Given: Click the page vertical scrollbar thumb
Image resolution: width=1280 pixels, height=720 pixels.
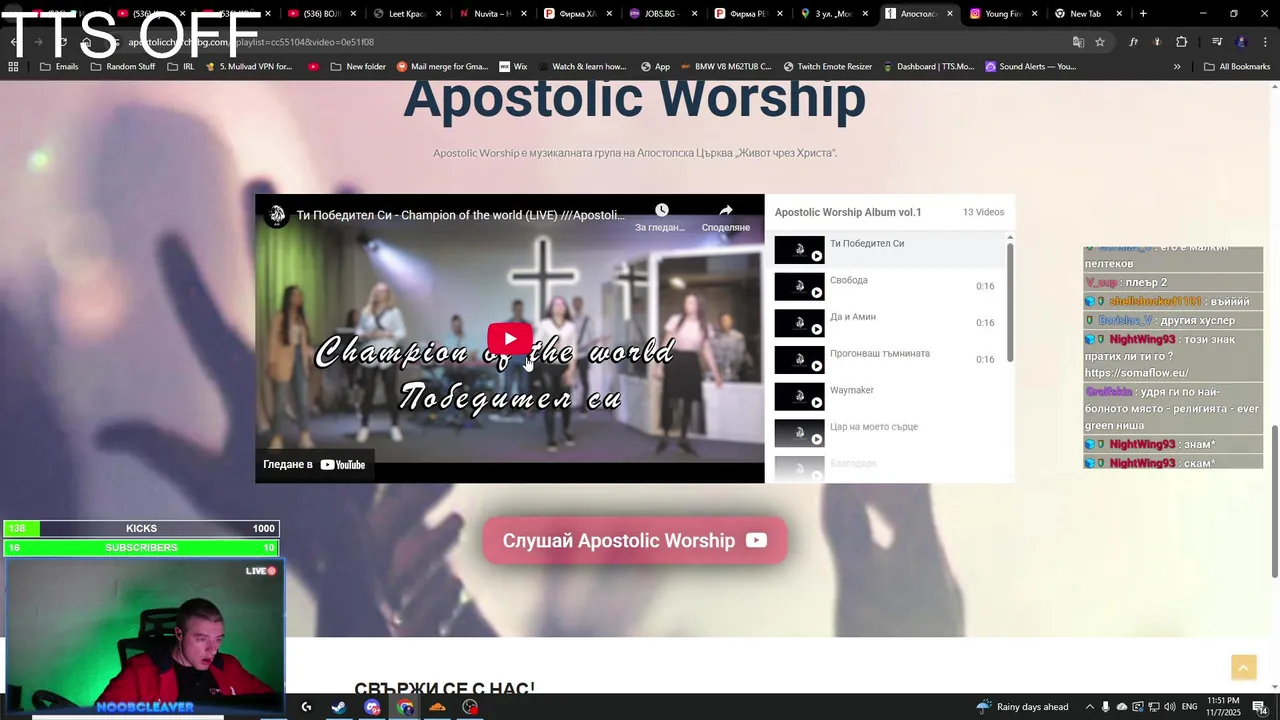Looking at the screenshot, I should [x=1274, y=500].
